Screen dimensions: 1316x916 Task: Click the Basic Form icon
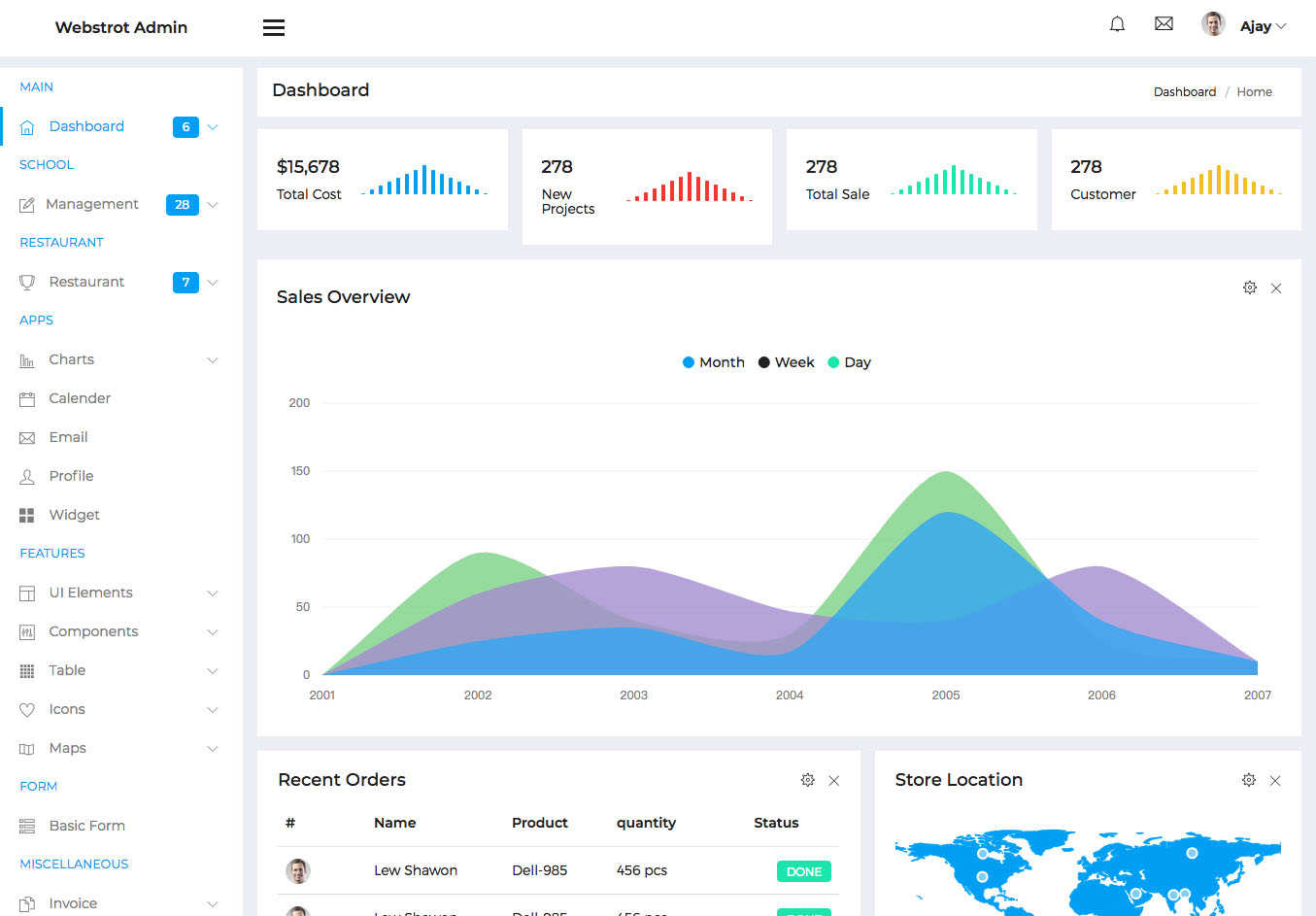tap(27, 827)
